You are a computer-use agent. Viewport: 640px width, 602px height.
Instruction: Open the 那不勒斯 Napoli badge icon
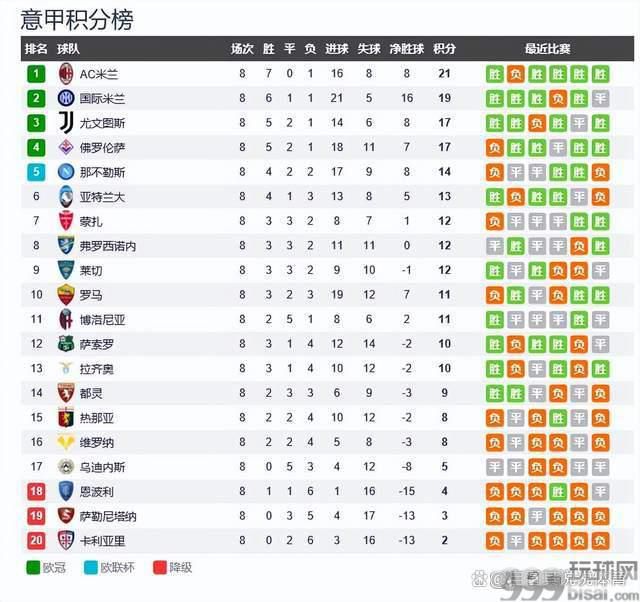pos(66,172)
